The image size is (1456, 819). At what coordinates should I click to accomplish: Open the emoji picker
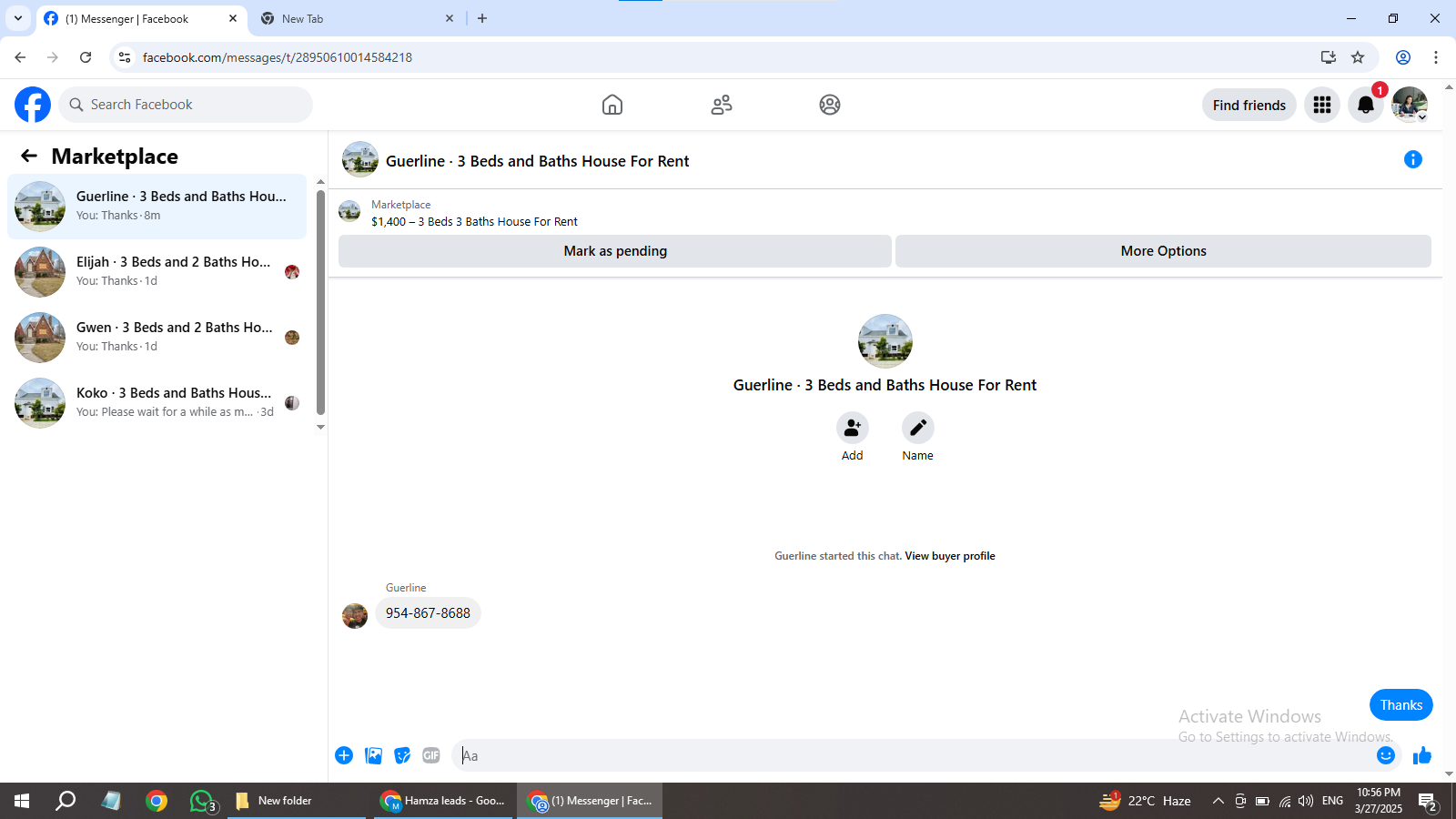click(x=1386, y=755)
